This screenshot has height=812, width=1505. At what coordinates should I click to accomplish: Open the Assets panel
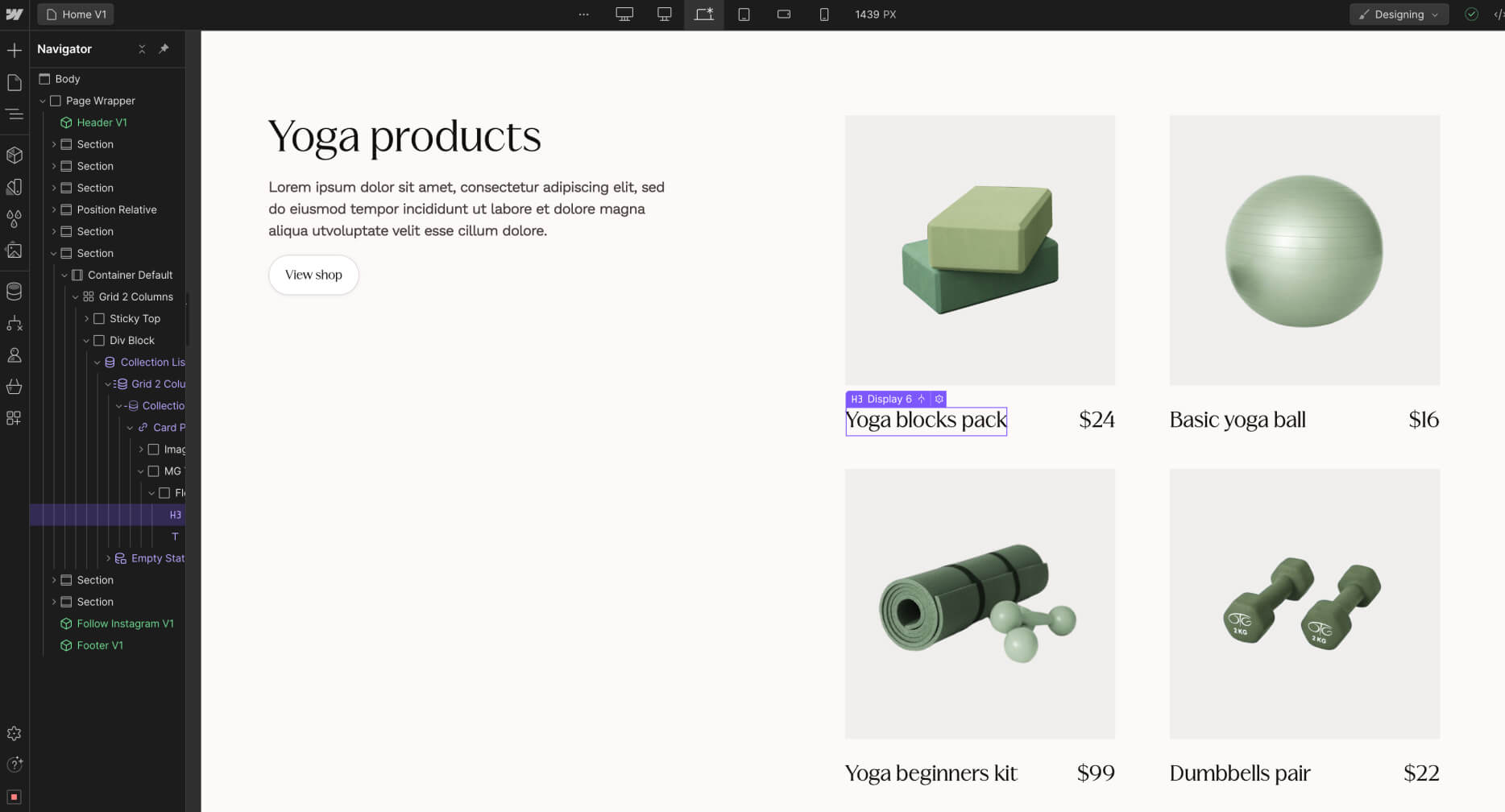click(15, 251)
